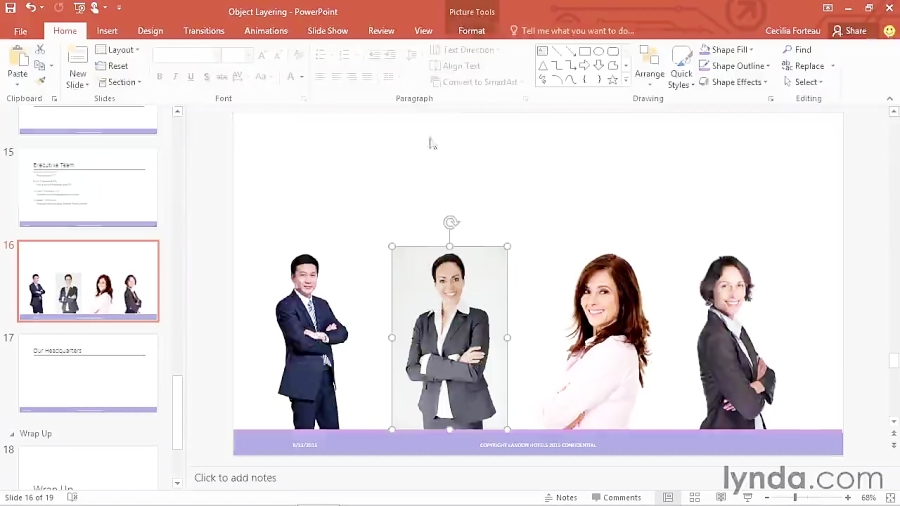The image size is (900, 506).
Task: Toggle Italic formatting
Action: point(175,76)
